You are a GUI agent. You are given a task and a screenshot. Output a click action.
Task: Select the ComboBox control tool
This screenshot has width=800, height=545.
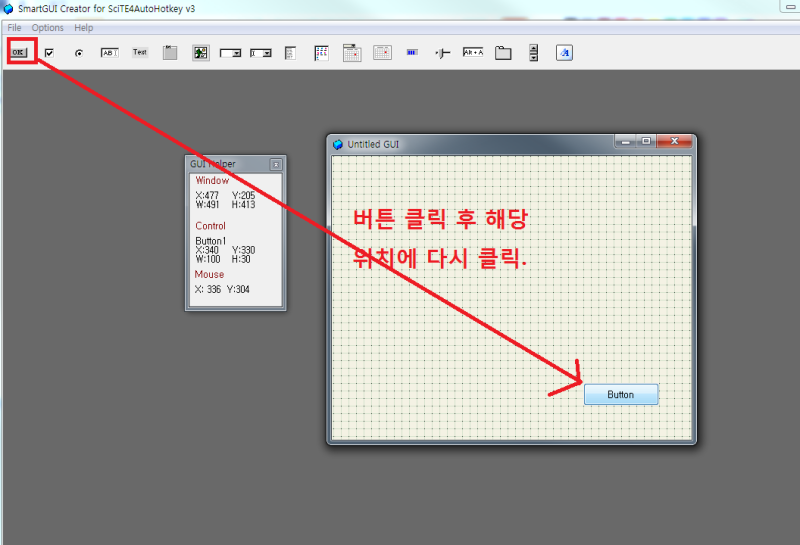260,53
